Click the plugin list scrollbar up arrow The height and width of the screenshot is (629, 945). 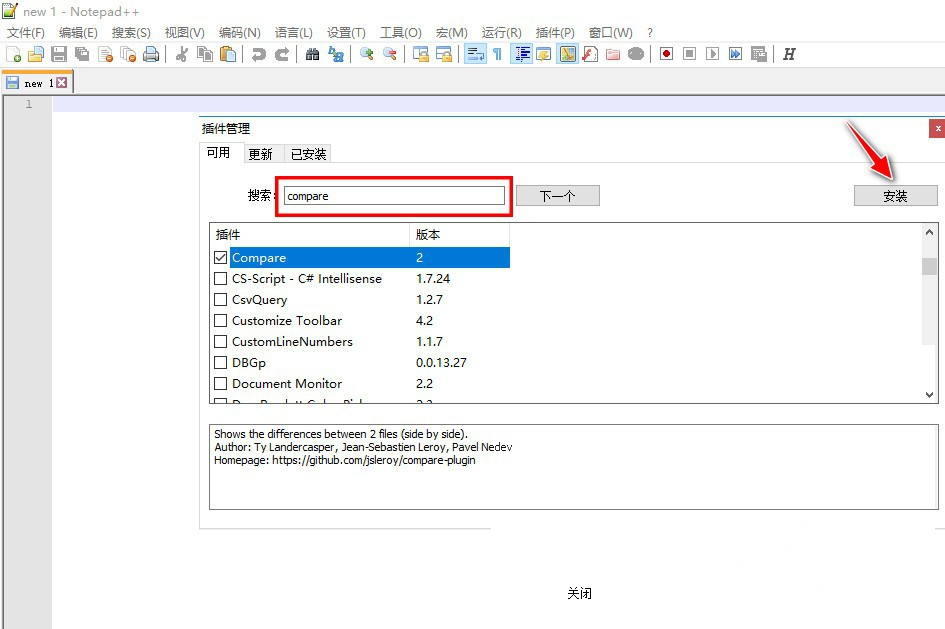click(x=929, y=232)
